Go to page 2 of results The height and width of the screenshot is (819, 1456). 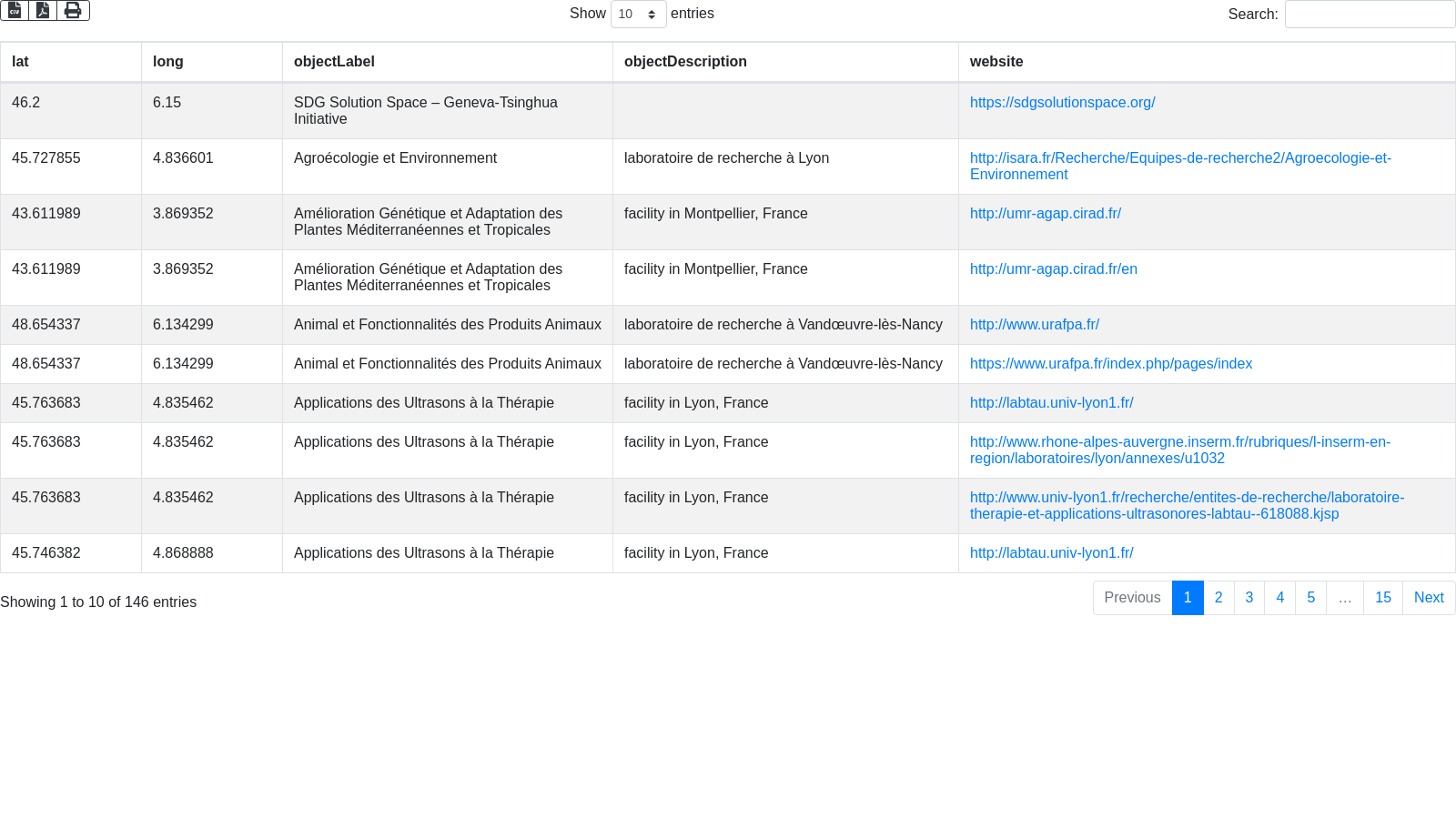click(1218, 598)
